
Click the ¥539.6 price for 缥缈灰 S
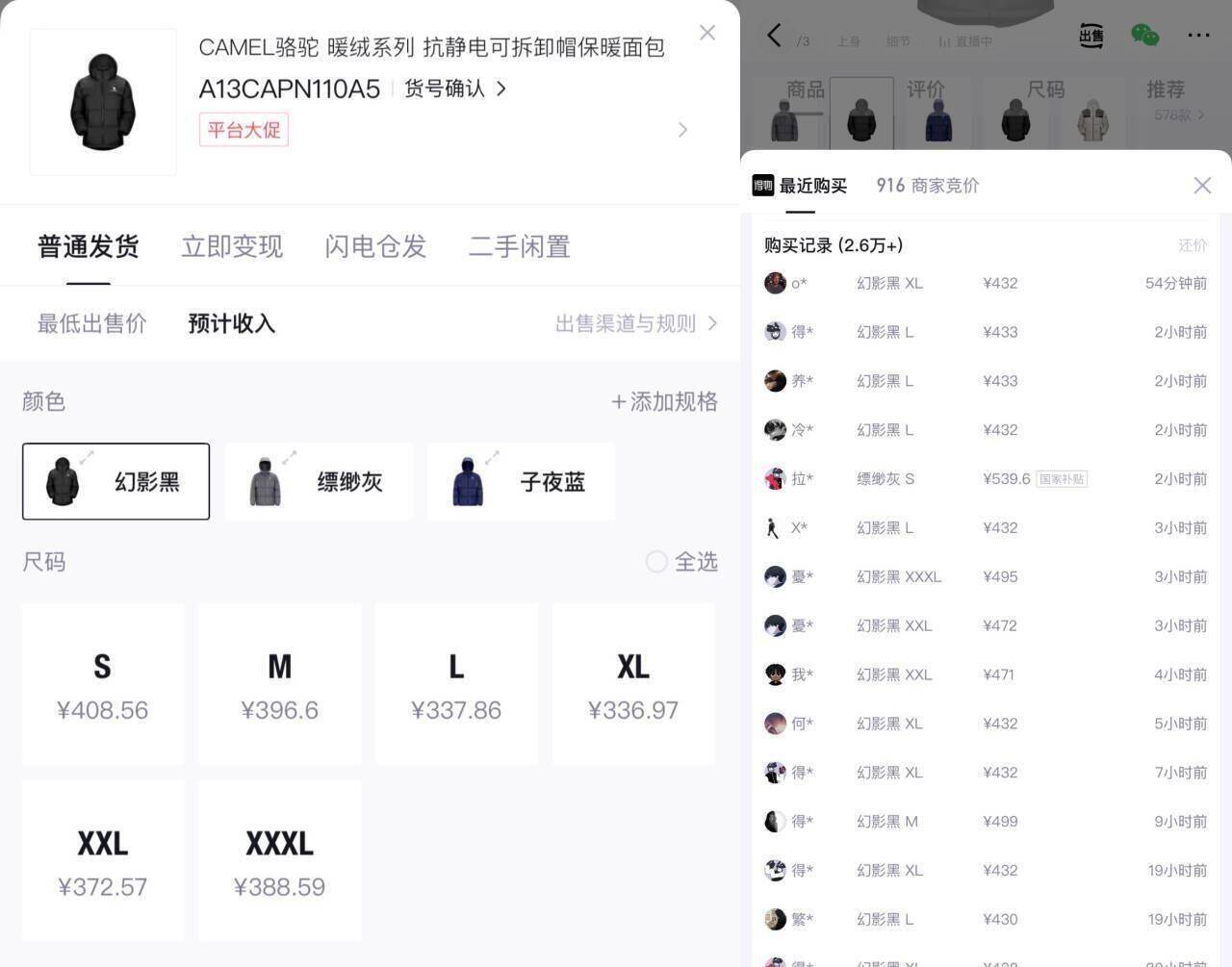point(1007,478)
